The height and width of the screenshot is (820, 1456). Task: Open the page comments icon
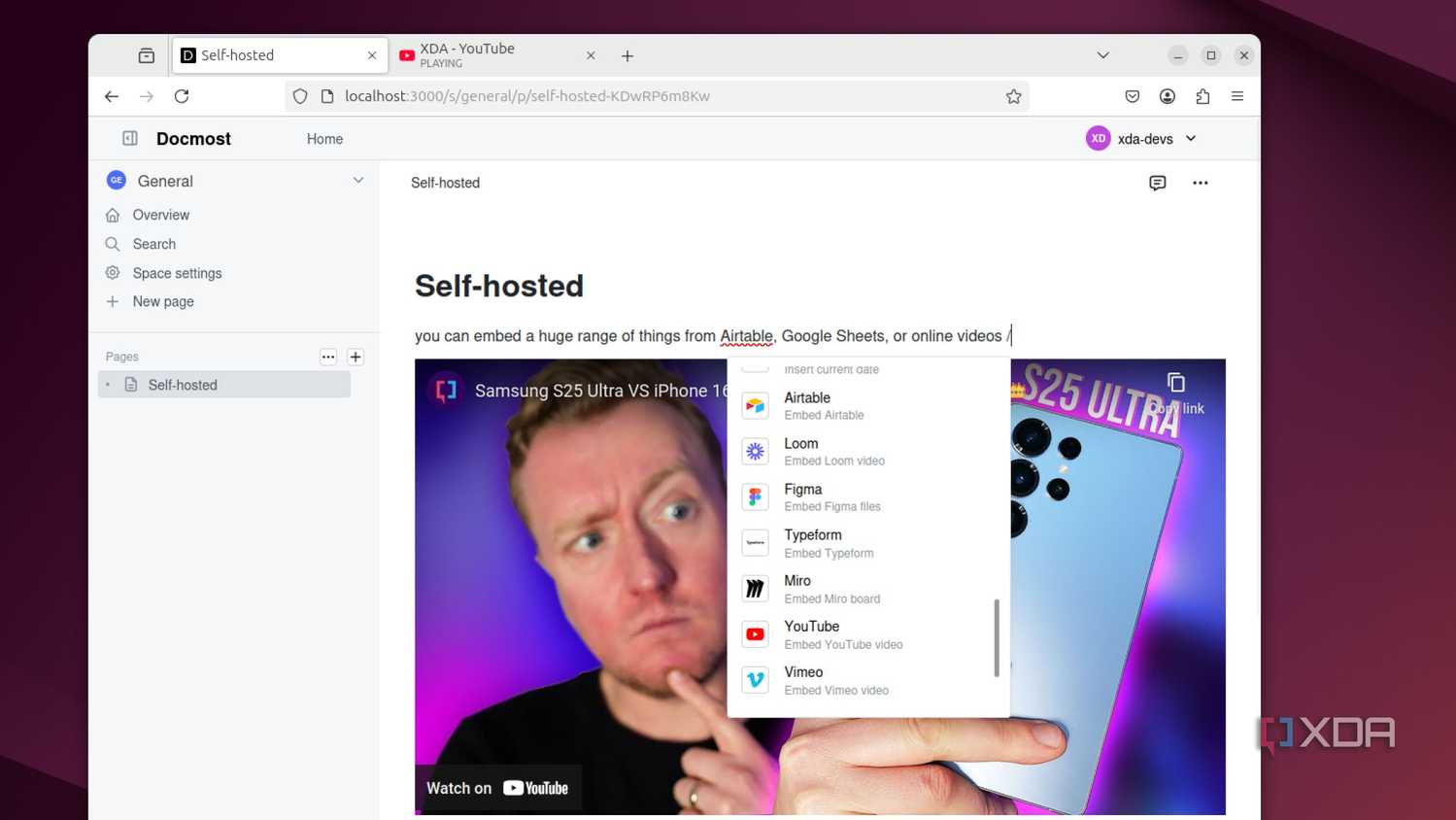[x=1158, y=183]
